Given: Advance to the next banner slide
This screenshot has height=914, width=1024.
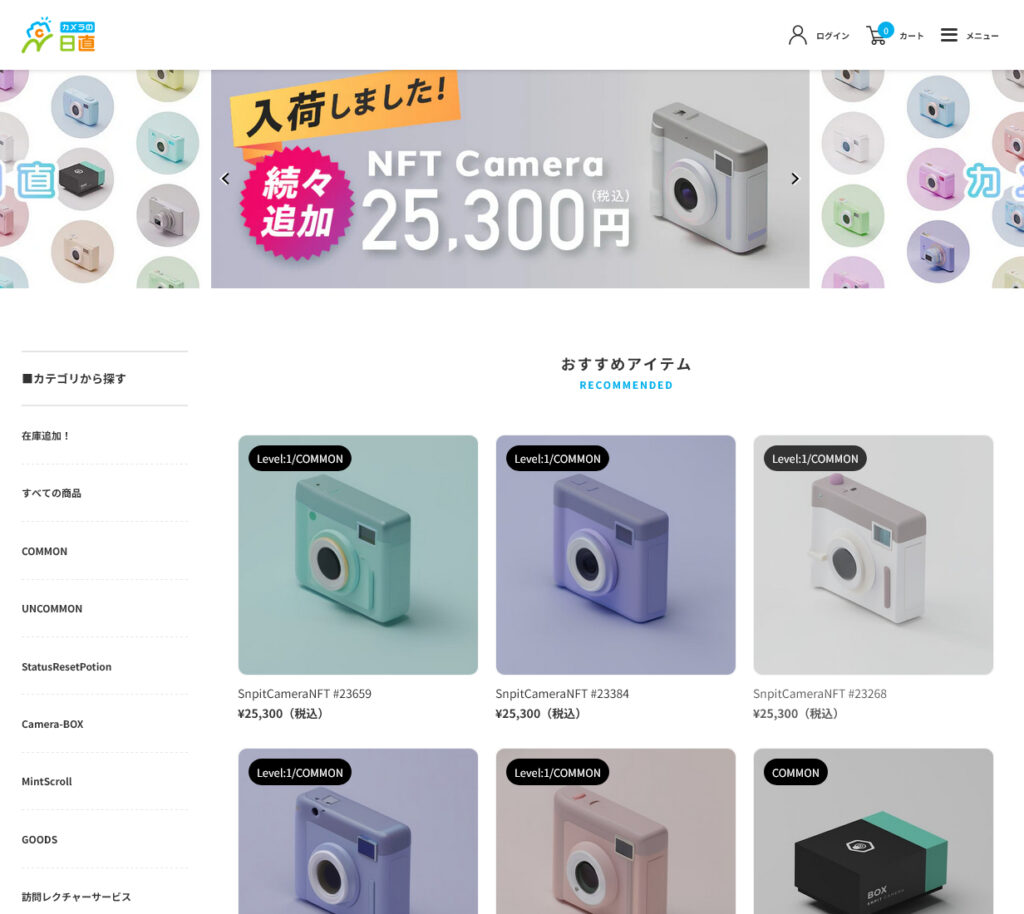Looking at the screenshot, I should pos(795,179).
